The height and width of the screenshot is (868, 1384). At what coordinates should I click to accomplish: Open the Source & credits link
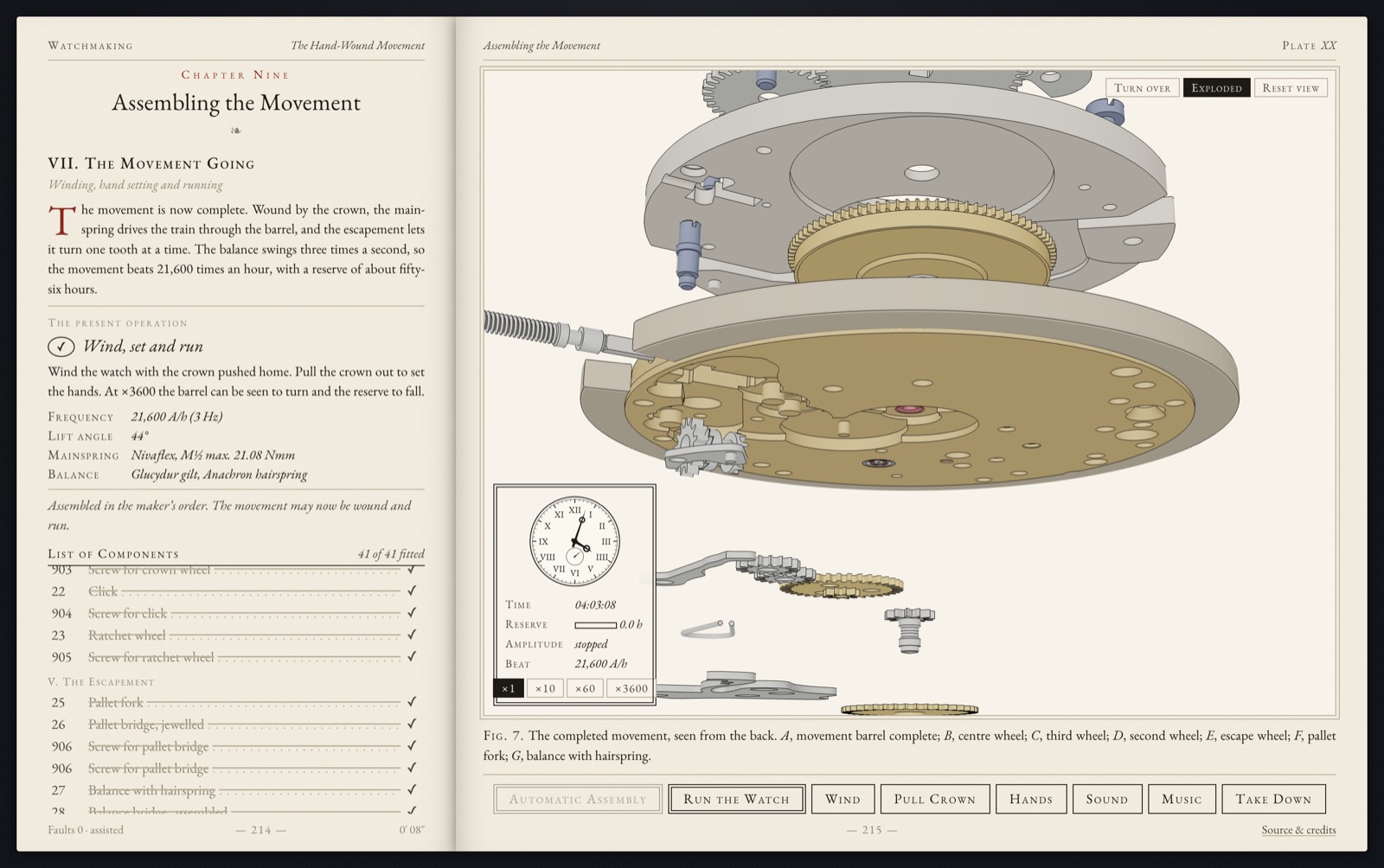click(x=1298, y=830)
